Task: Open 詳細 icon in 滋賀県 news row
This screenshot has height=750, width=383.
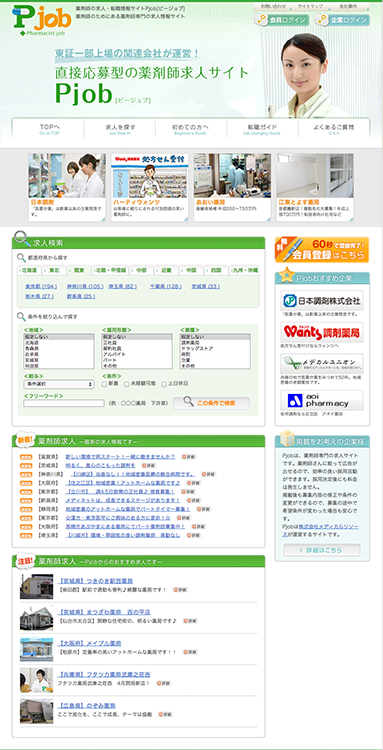Action: 189,456
